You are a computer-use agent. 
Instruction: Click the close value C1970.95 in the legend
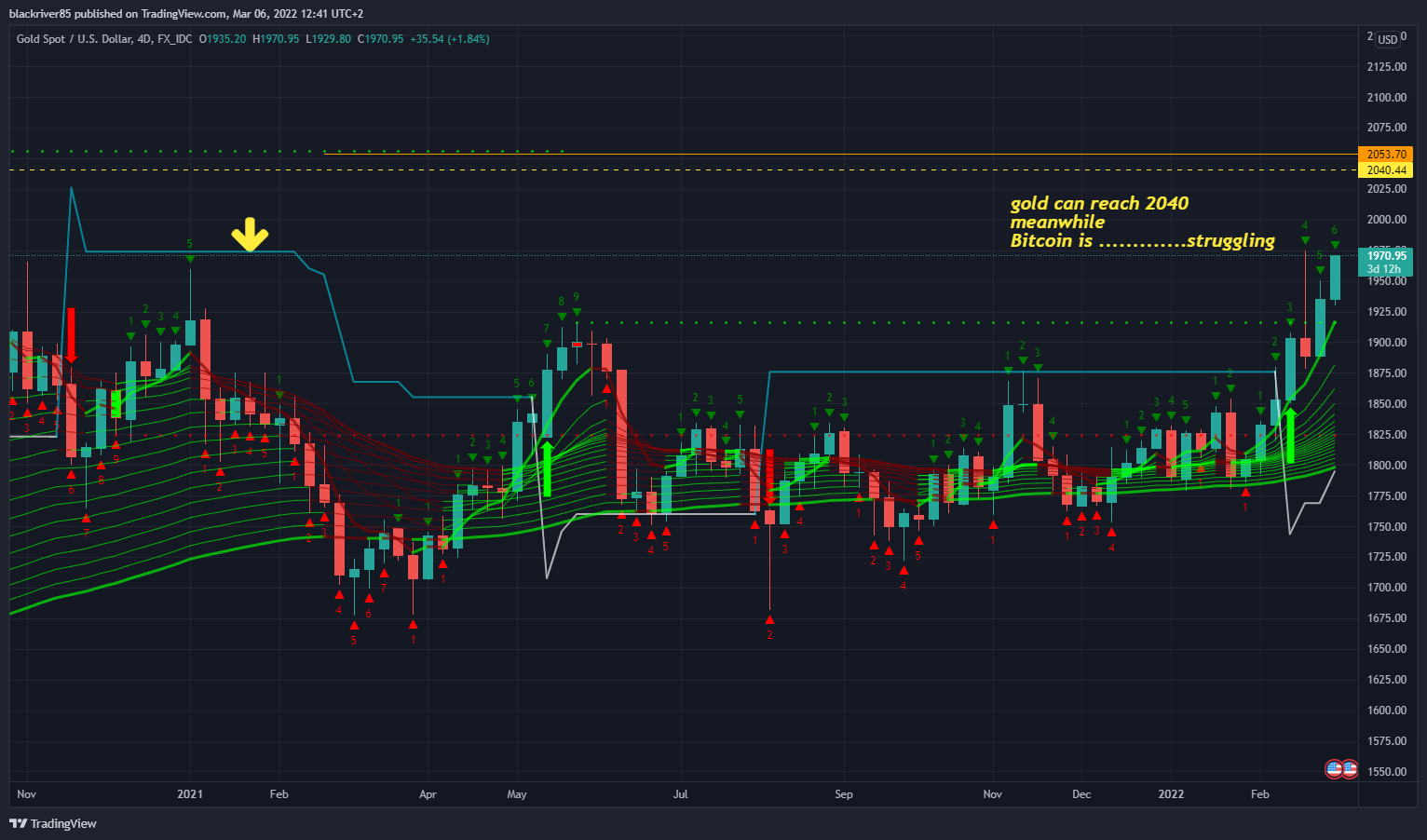[x=380, y=39]
